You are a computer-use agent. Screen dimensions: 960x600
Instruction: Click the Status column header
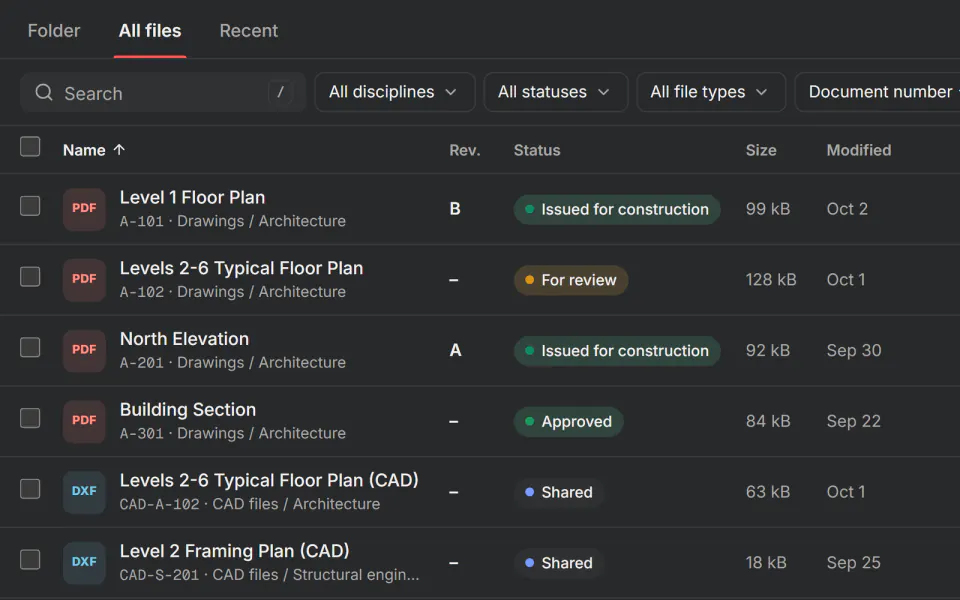537,150
